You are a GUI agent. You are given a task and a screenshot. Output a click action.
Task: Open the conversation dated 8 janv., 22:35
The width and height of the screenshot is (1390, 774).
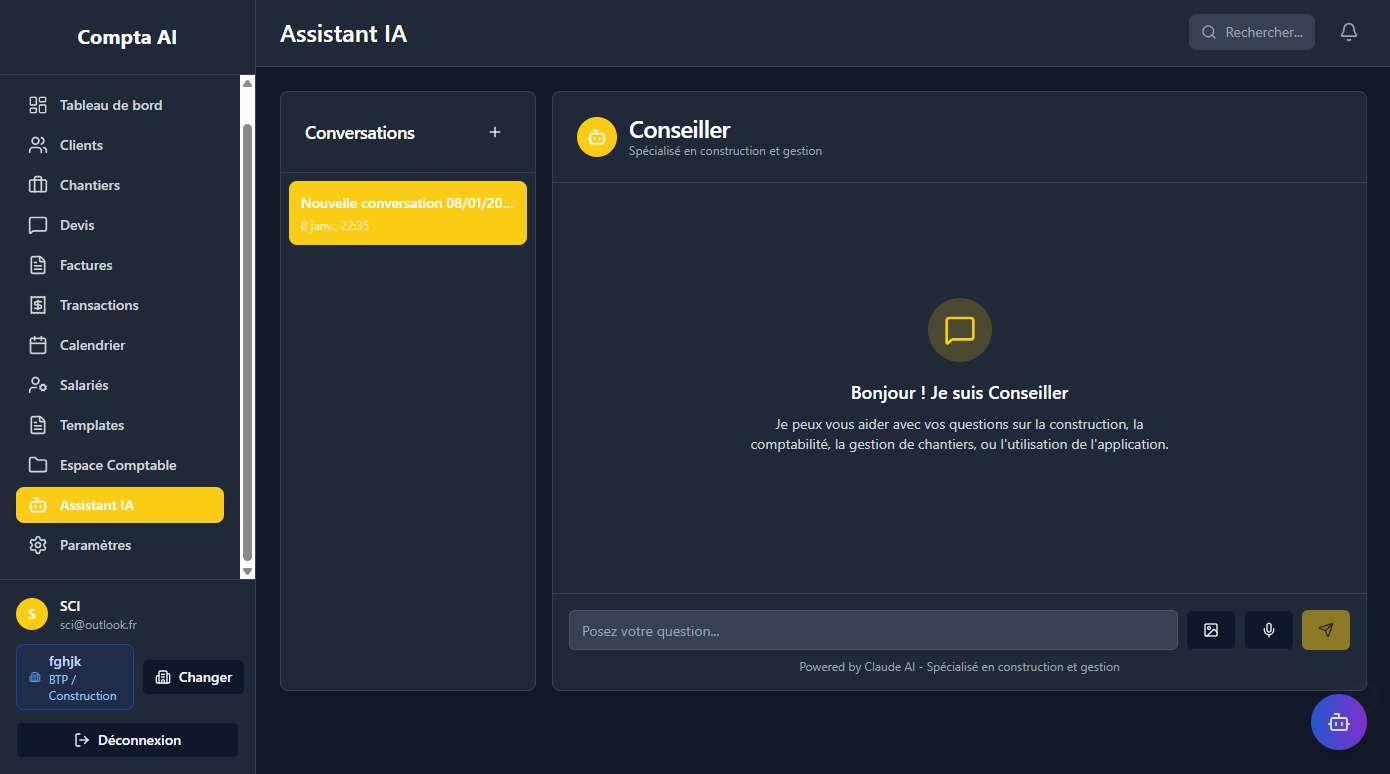click(x=407, y=212)
